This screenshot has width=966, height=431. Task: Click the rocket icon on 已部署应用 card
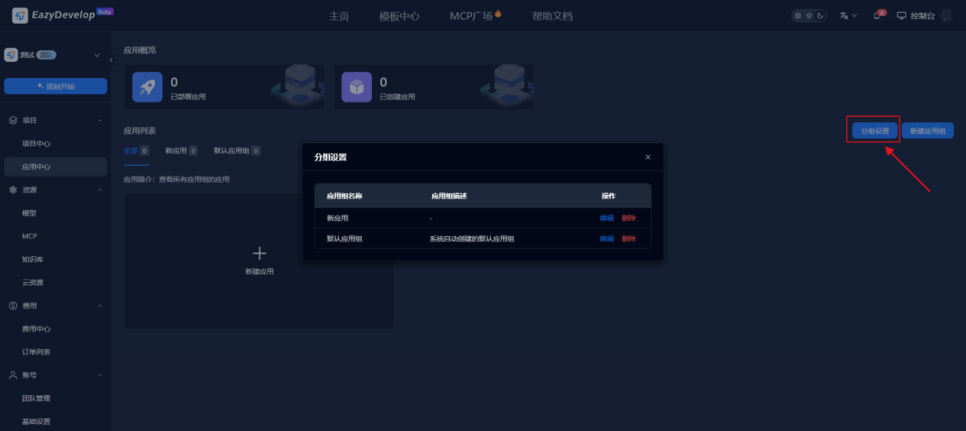(147, 87)
